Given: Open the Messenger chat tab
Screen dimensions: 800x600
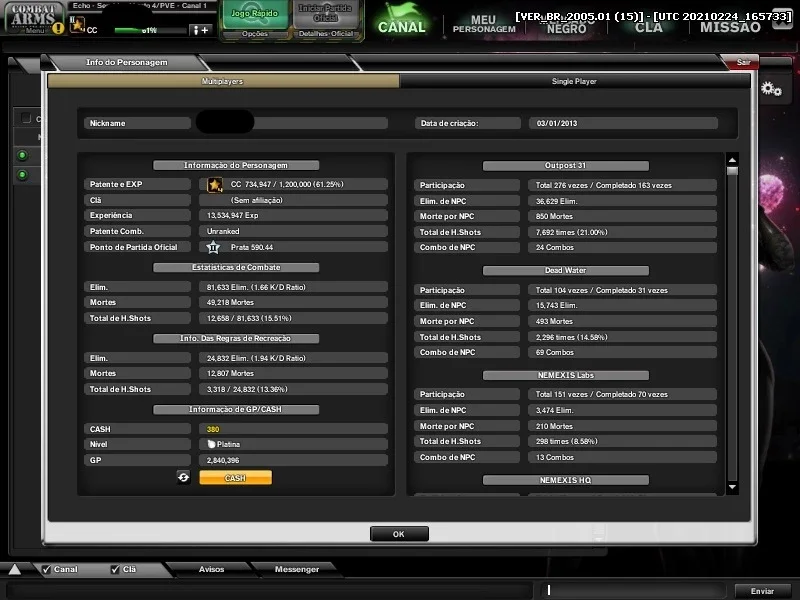Looking at the screenshot, I should coord(297,569).
